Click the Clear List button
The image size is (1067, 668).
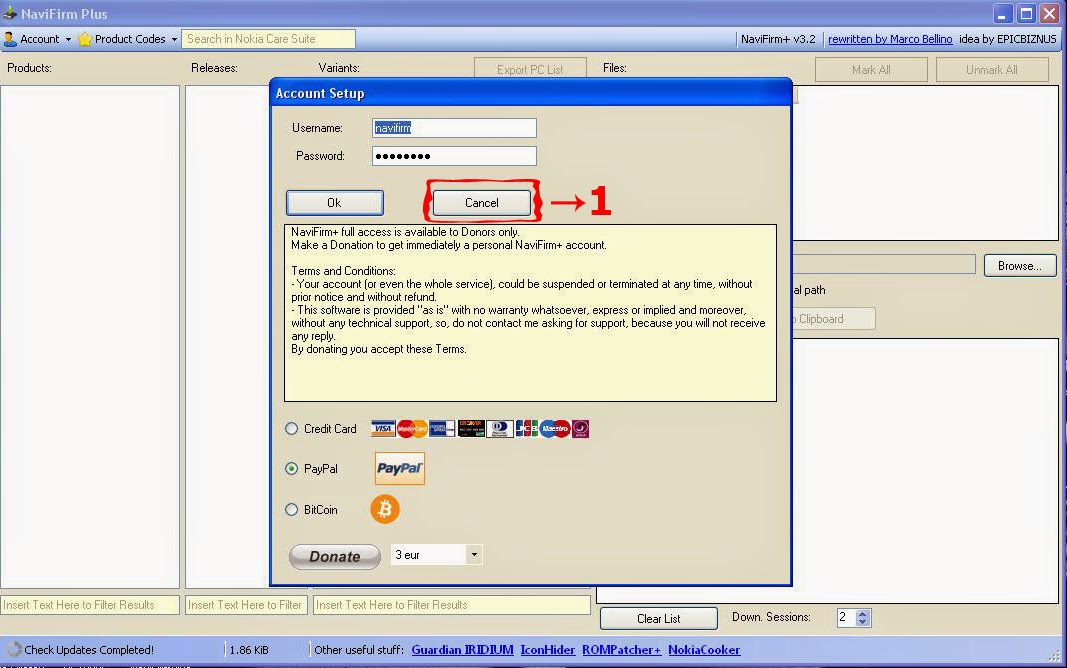(659, 618)
